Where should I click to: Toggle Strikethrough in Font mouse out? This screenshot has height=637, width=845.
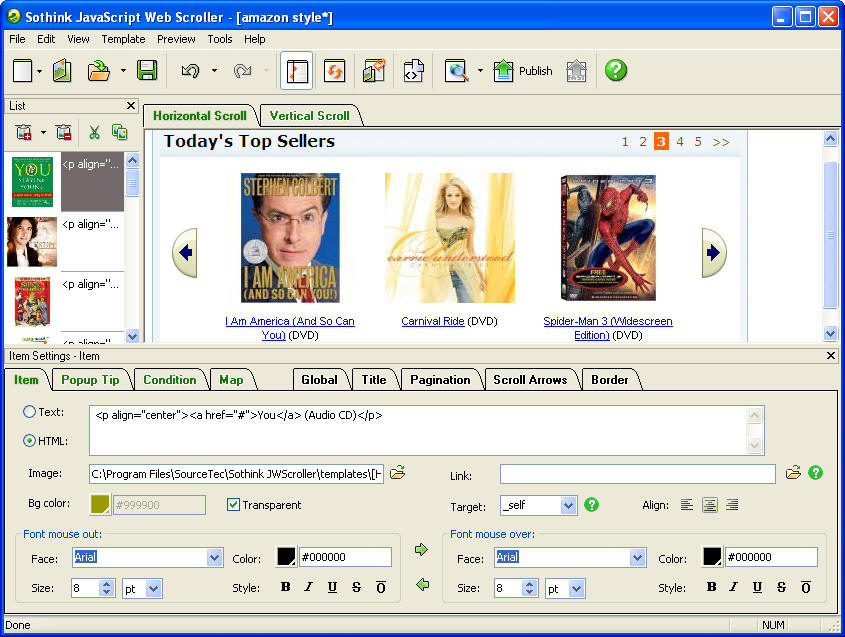[356, 587]
